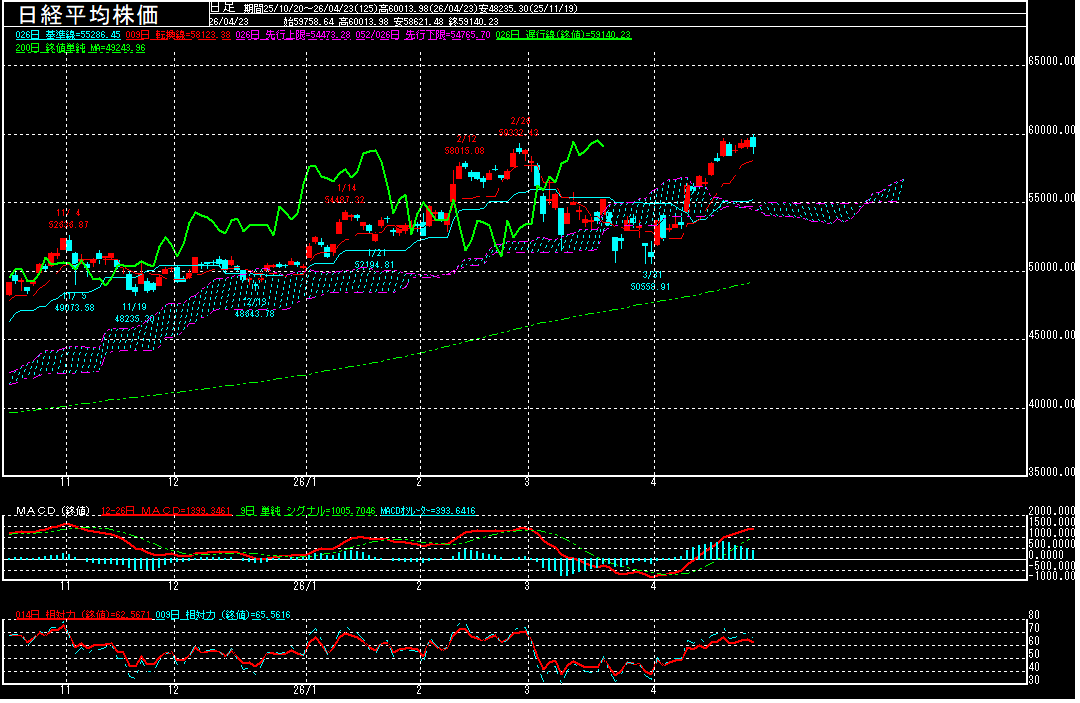This screenshot has height=703, width=1080.
Task: Click the MACD panel title
Action: coord(51,511)
